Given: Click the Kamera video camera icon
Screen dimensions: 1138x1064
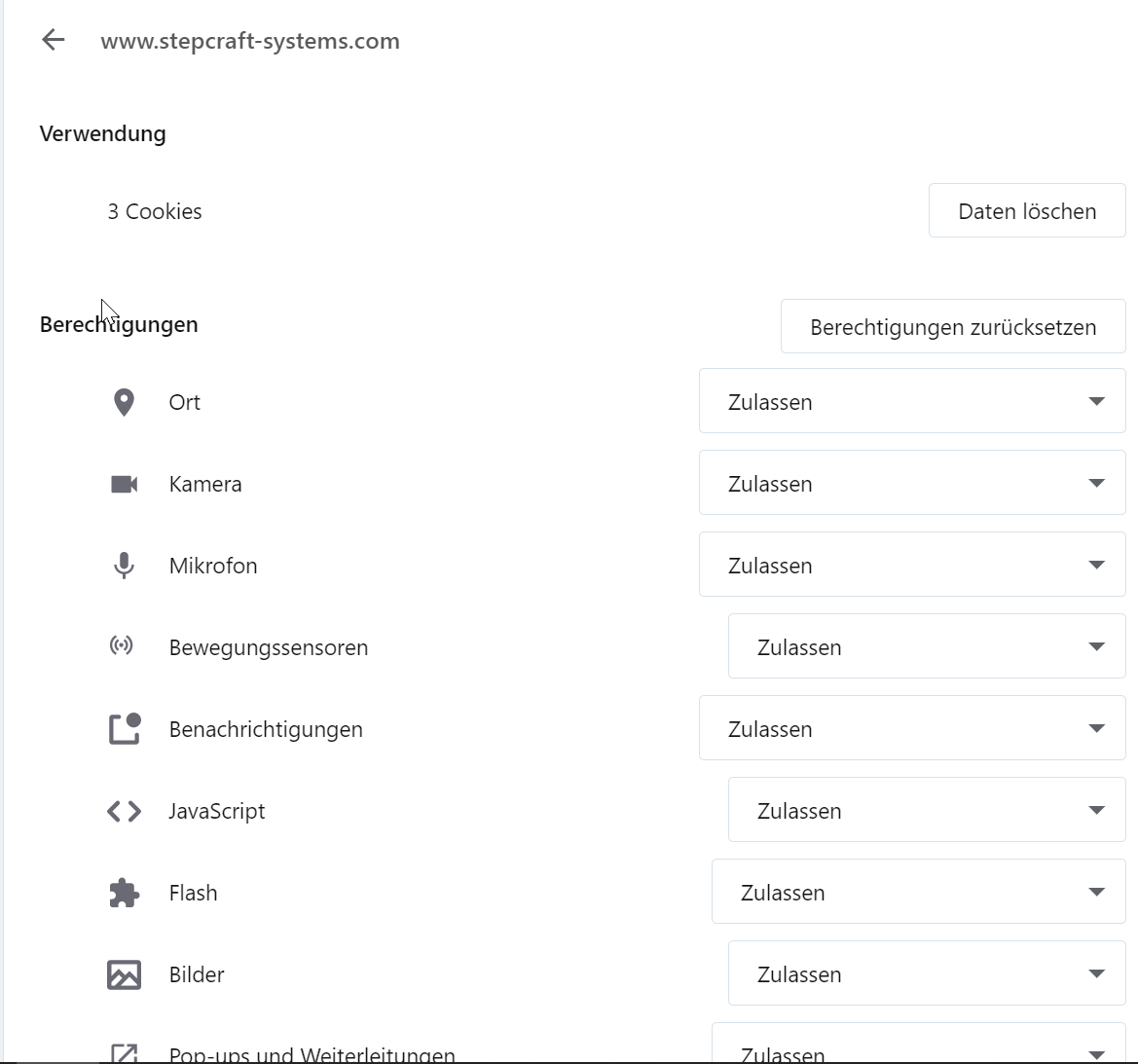Looking at the screenshot, I should [x=124, y=484].
